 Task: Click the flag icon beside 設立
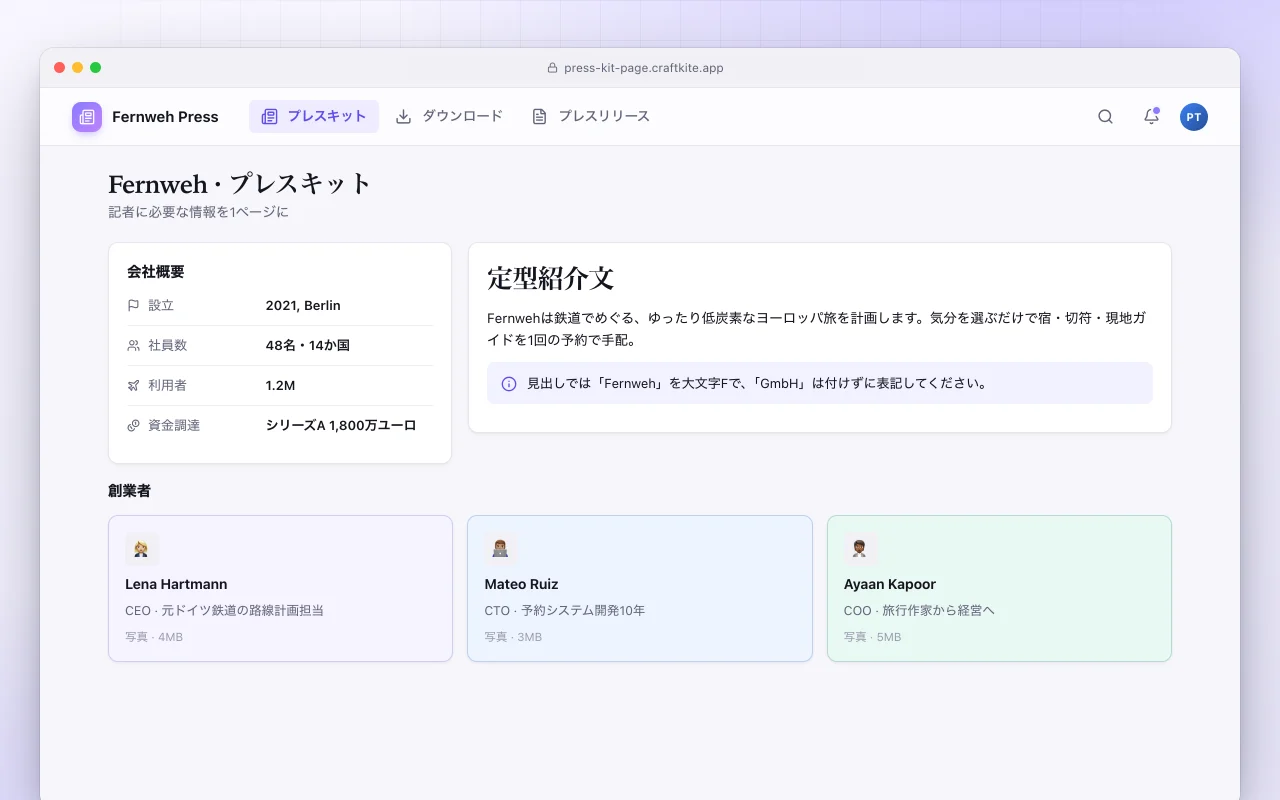coord(133,306)
